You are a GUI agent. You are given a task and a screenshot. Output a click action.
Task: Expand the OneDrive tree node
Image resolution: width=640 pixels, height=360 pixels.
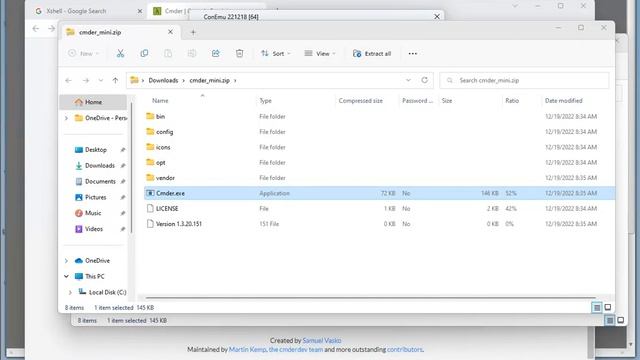click(66, 260)
